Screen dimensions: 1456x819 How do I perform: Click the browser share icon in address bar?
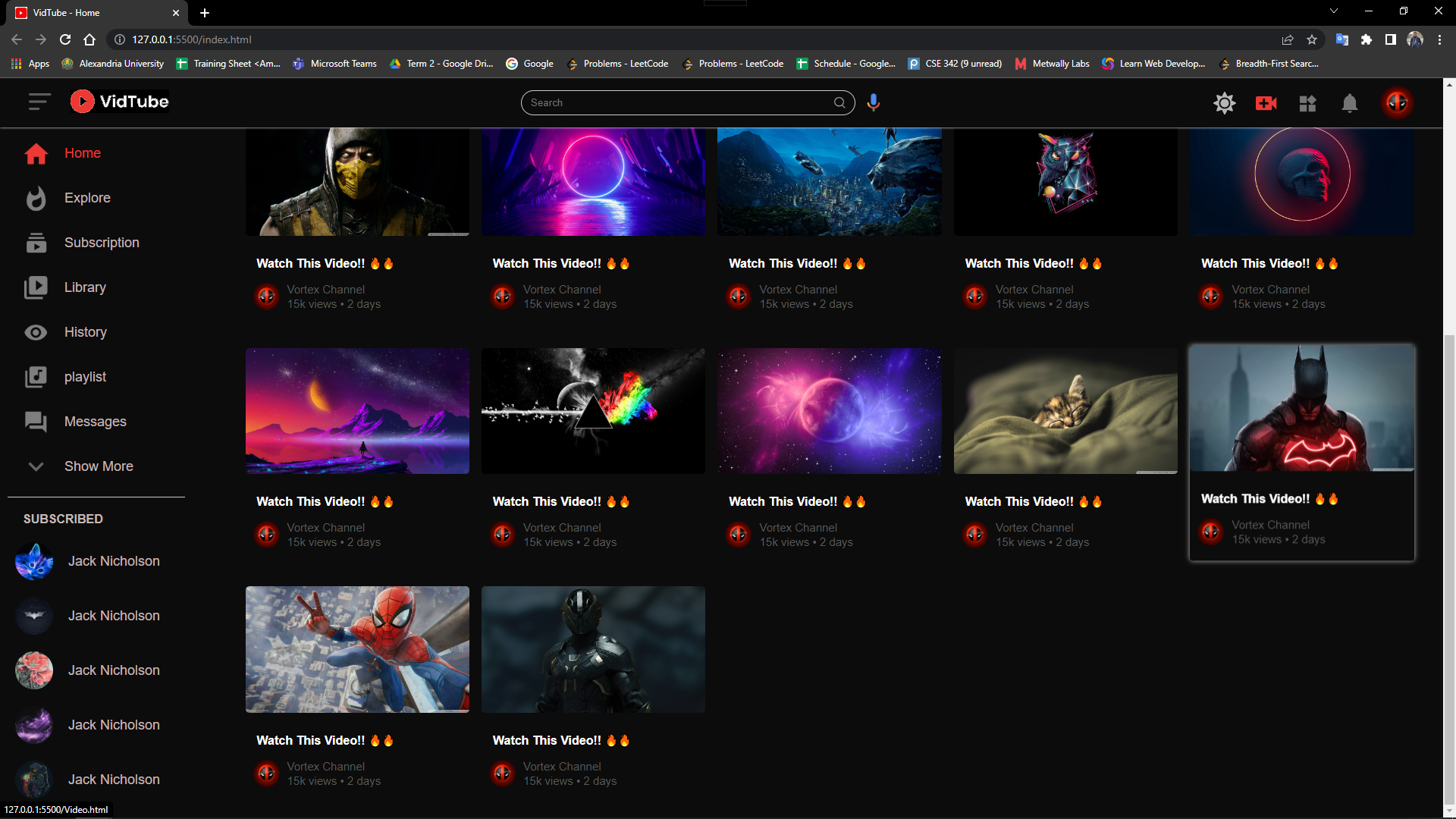pos(1288,39)
